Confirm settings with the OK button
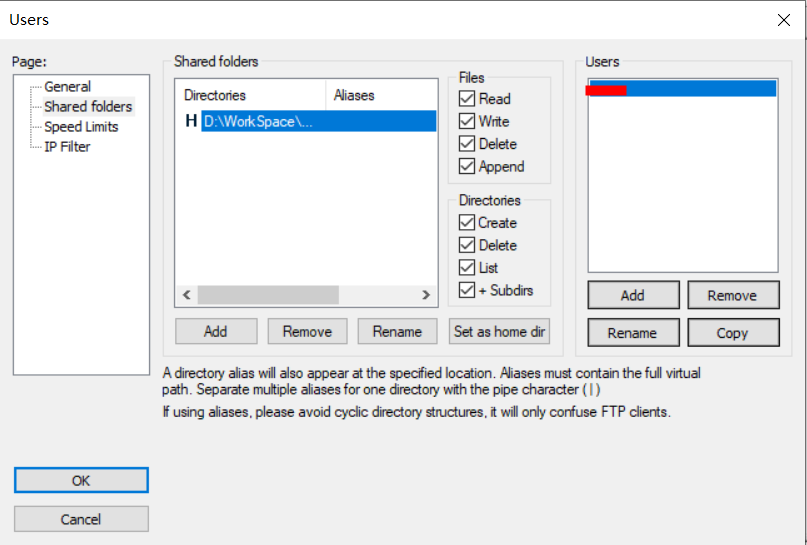807x545 pixels. pyautogui.click(x=81, y=481)
